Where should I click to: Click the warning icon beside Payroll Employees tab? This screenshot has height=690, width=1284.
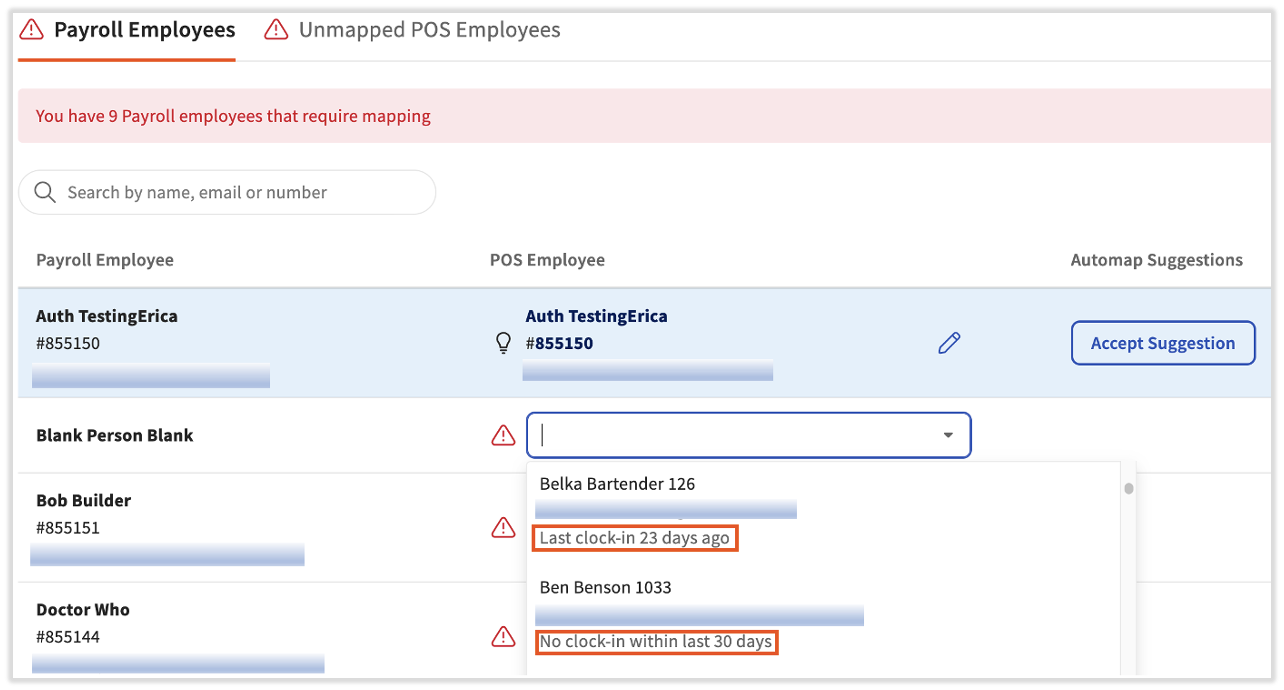[x=31, y=30]
